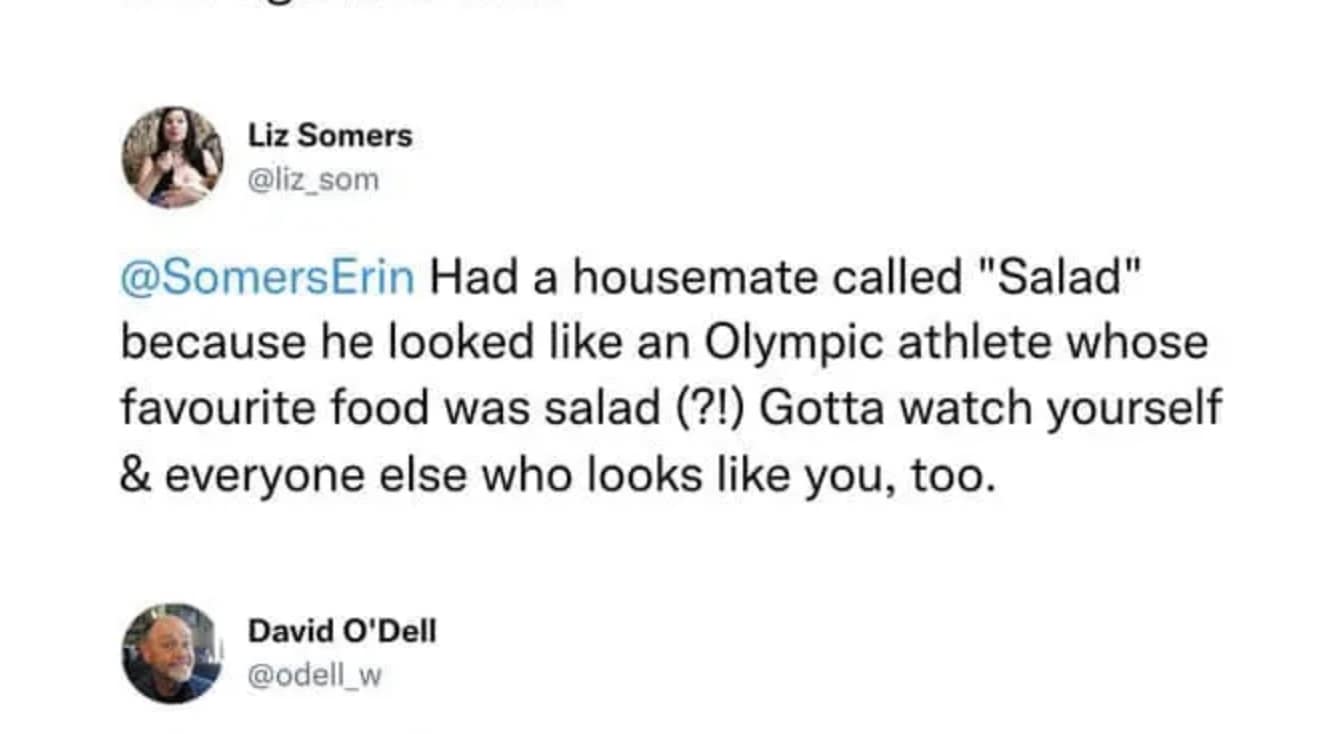This screenshot has height=734, width=1328.
Task: Open David O'Dell's avatar photo
Action: [172, 653]
